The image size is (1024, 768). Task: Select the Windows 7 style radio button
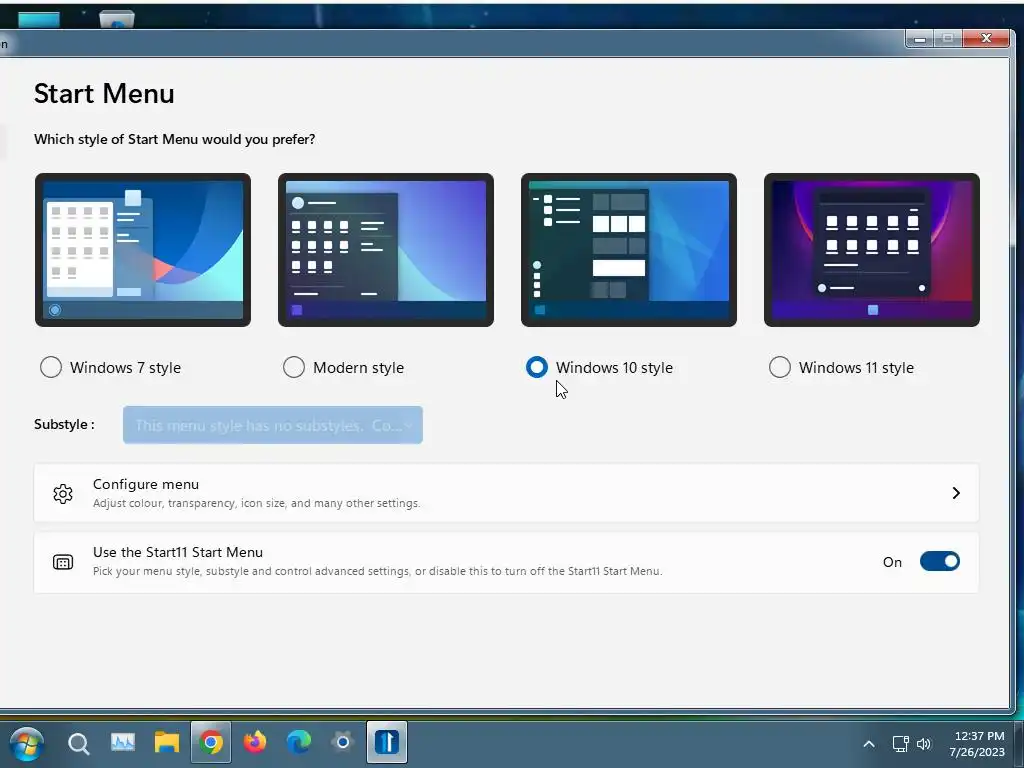click(51, 367)
